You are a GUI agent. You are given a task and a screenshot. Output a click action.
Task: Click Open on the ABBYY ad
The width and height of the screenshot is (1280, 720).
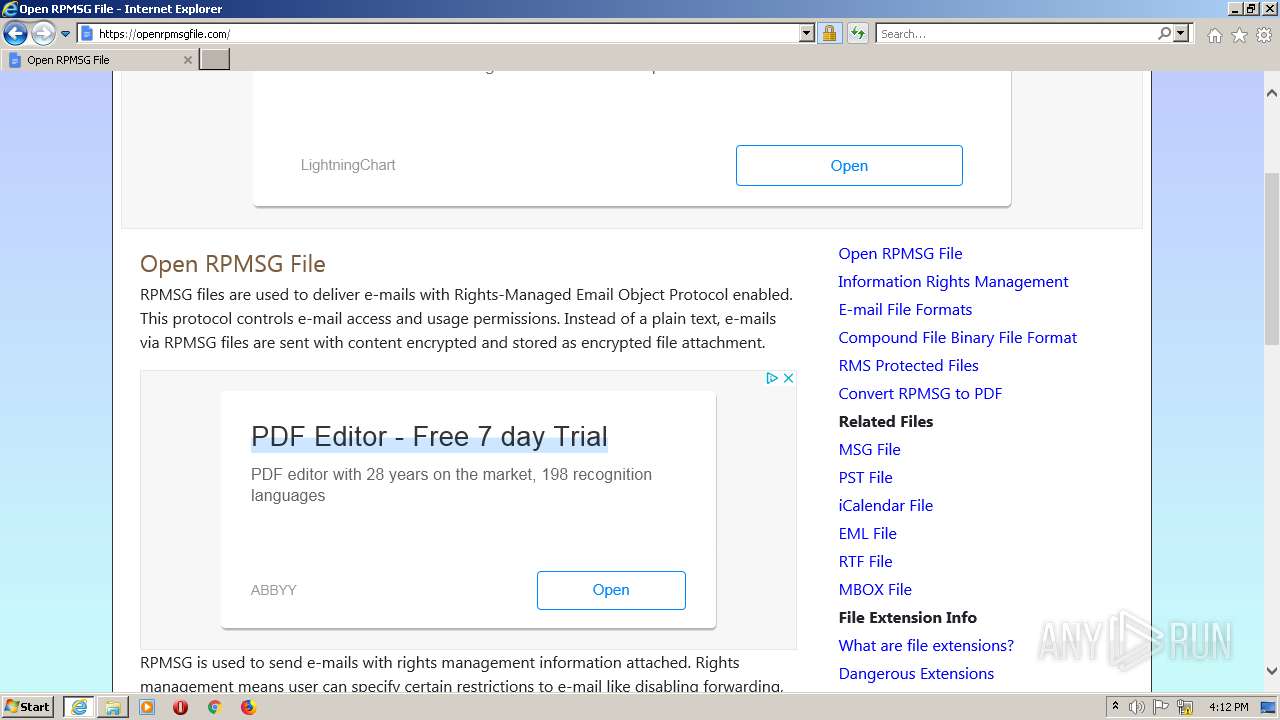[x=611, y=590]
